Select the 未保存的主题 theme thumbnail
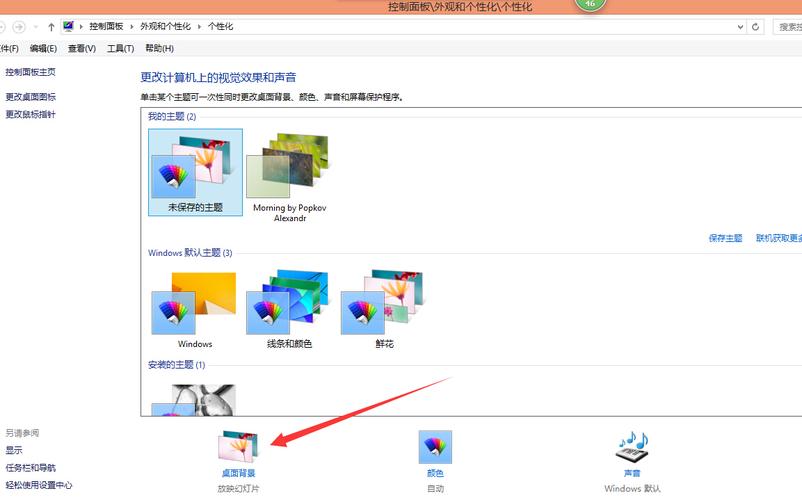 point(195,172)
